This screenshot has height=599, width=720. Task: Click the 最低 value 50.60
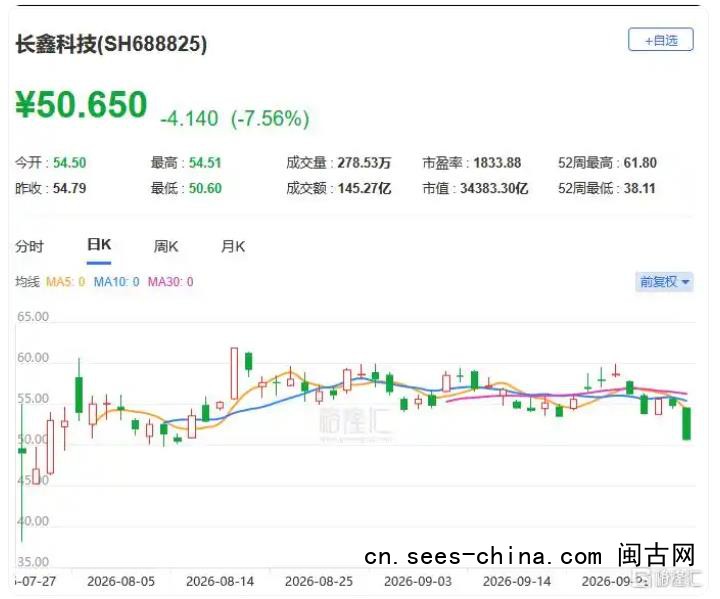(205, 188)
